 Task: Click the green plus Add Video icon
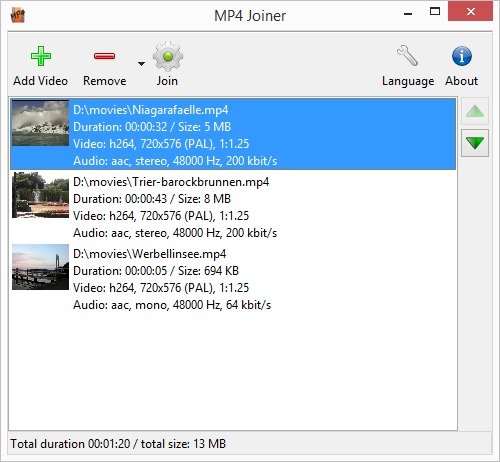[x=41, y=56]
